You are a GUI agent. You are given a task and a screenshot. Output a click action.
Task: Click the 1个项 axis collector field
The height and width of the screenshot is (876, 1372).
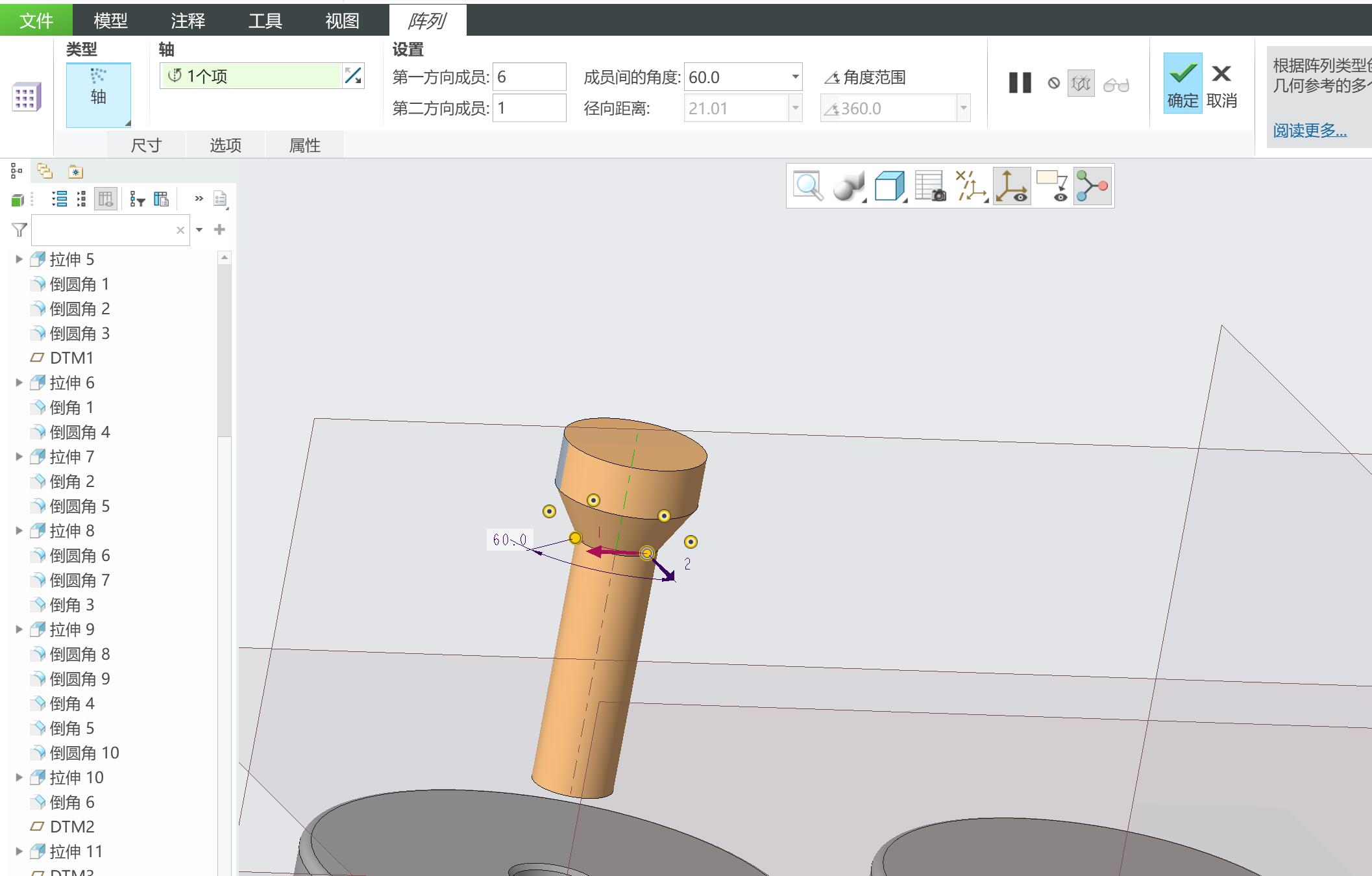(x=251, y=76)
